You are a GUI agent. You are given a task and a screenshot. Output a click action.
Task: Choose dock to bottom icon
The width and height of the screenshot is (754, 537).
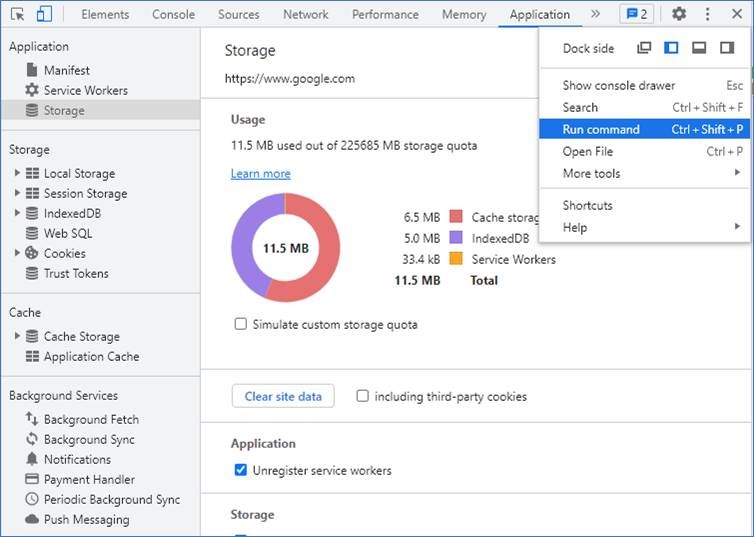[699, 48]
